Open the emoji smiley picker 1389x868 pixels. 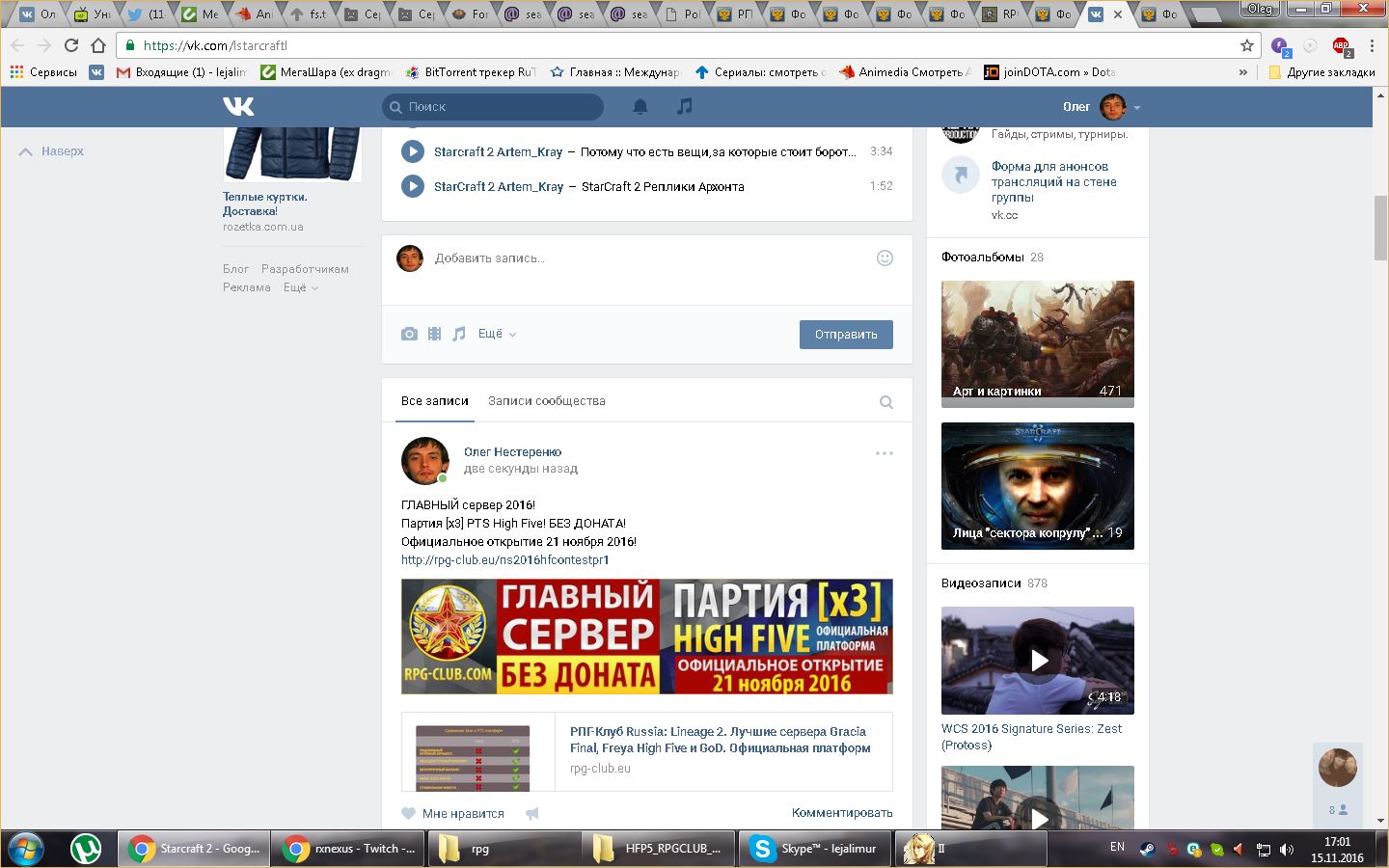click(x=885, y=258)
